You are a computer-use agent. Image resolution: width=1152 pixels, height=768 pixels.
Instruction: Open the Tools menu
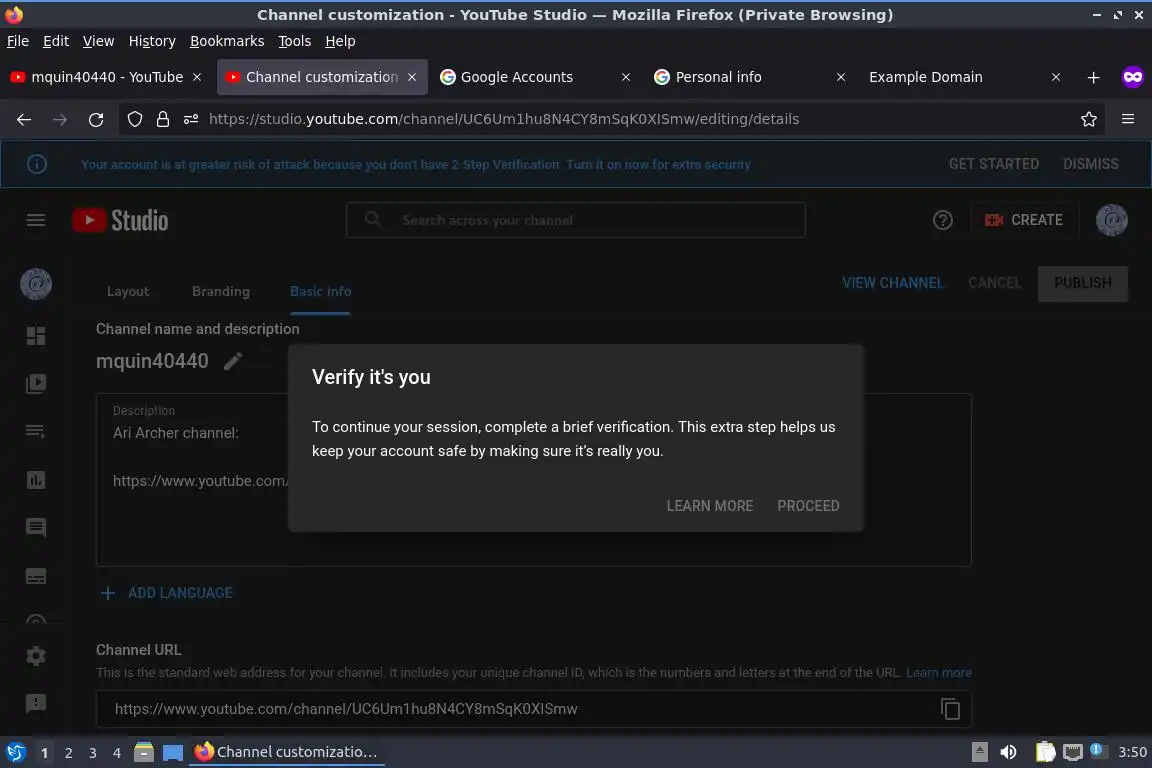pos(295,41)
